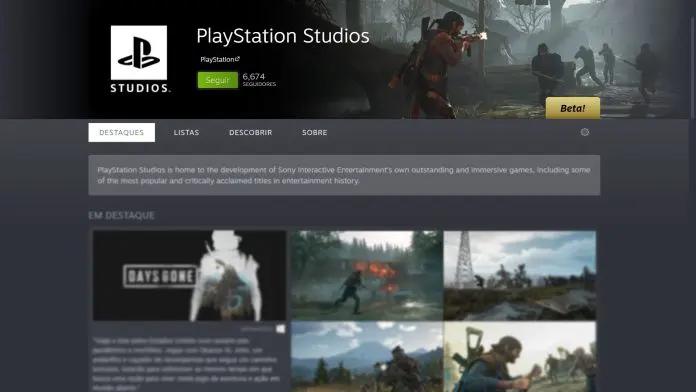This screenshot has height=392, width=696.
Task: View screenshot with burning building
Action: tap(367, 275)
